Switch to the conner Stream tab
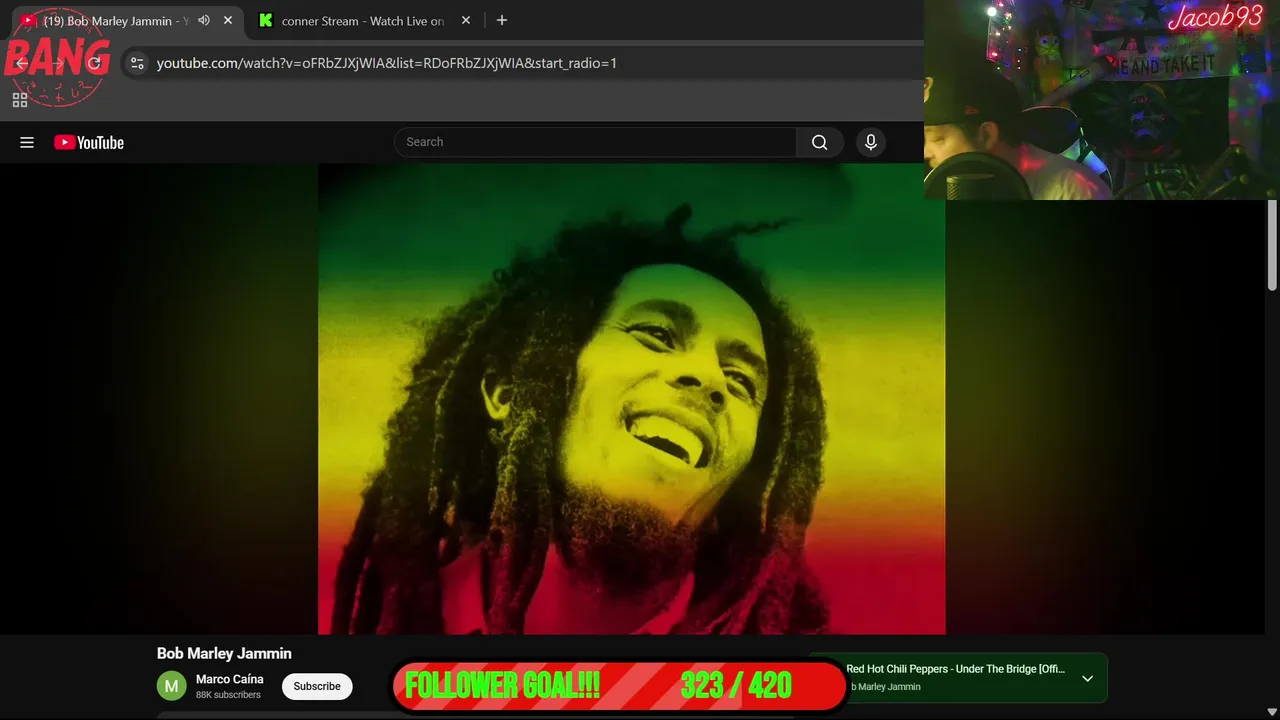 tap(363, 21)
